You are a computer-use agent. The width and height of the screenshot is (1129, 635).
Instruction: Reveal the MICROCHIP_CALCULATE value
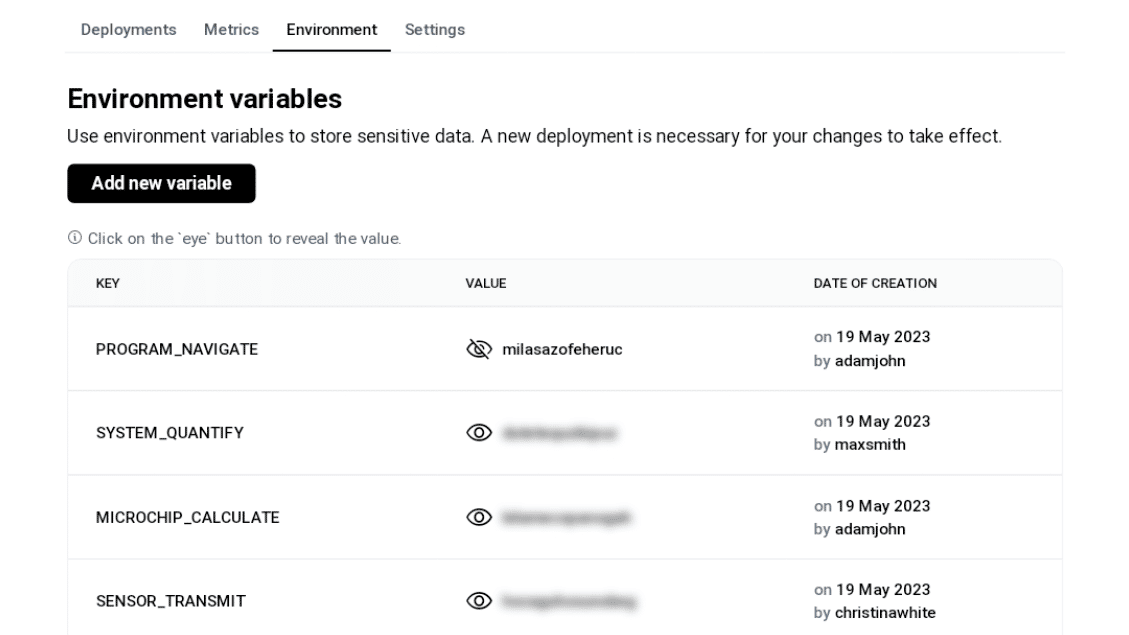(479, 517)
